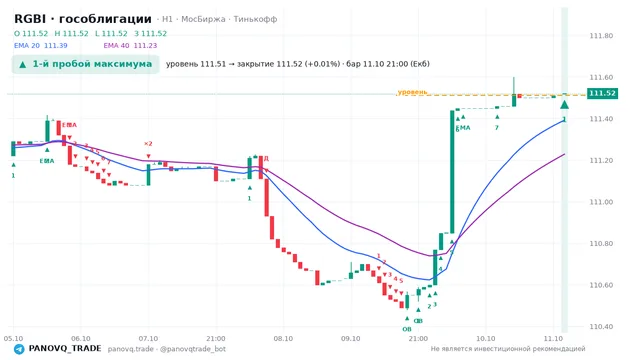Click the 'EMA 40 111.23' legend entry
Image resolution: width=640 pixels, height=360 pixels.
click(x=130, y=45)
